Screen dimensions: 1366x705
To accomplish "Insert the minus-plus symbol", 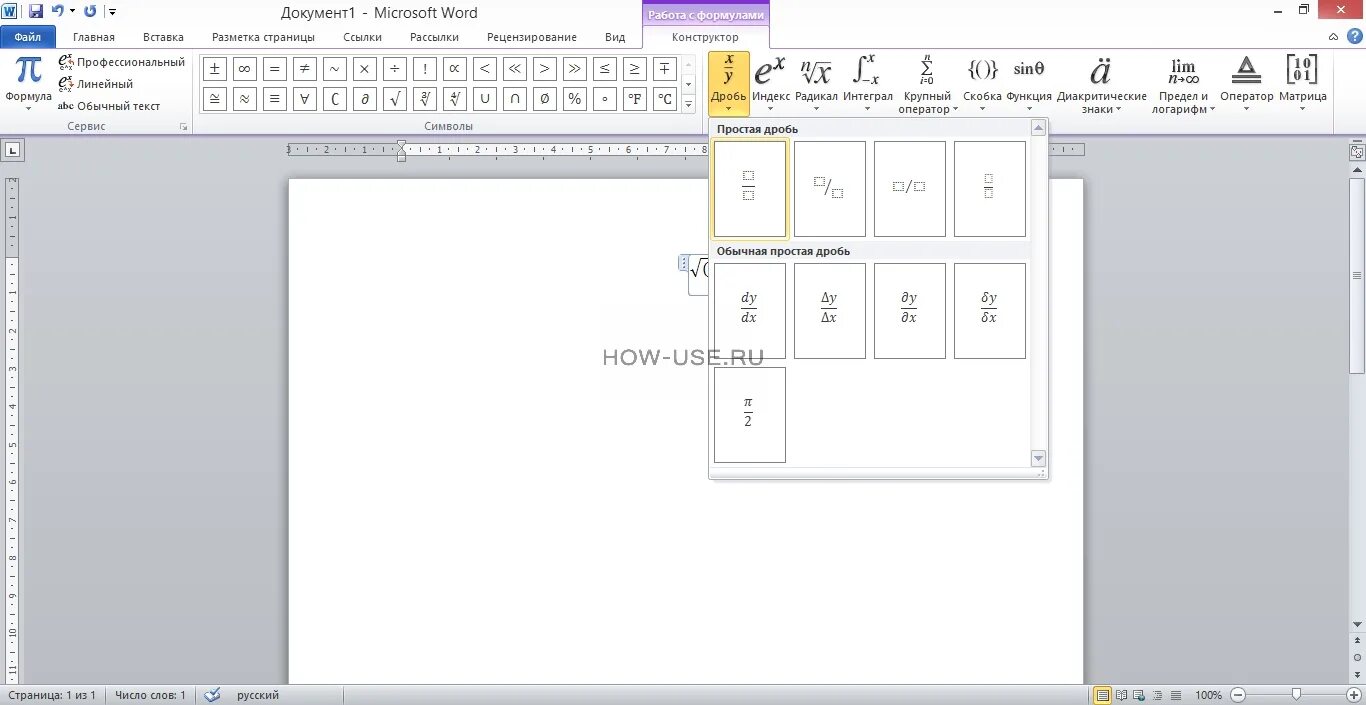I will coord(664,69).
